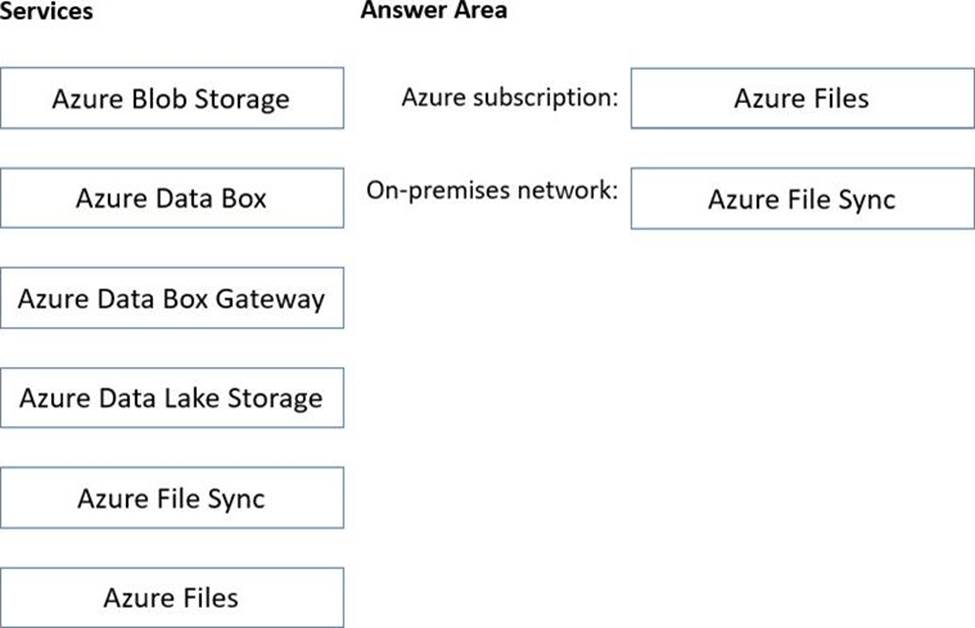
Task: Select Azure Files answer beside Azure subscription
Action: [801, 98]
